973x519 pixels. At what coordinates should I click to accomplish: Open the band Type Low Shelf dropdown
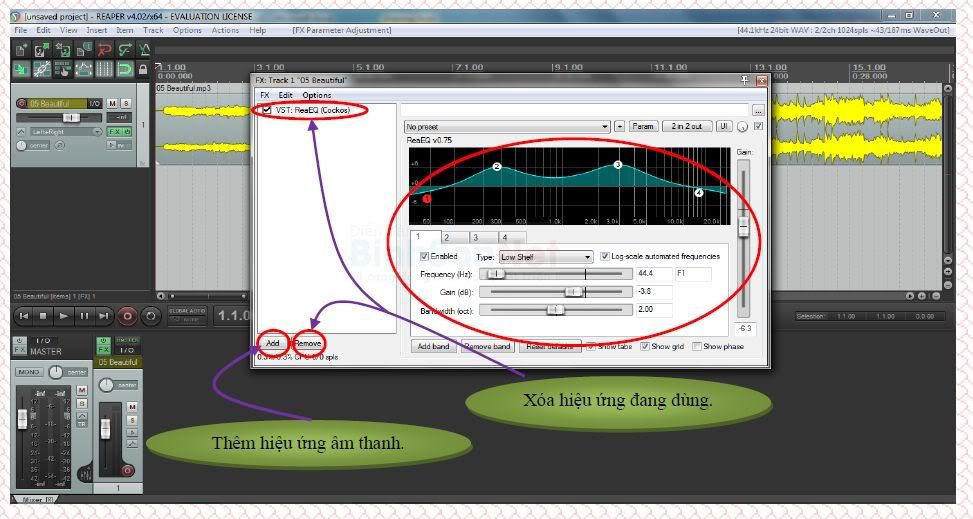pyautogui.click(x=546, y=257)
